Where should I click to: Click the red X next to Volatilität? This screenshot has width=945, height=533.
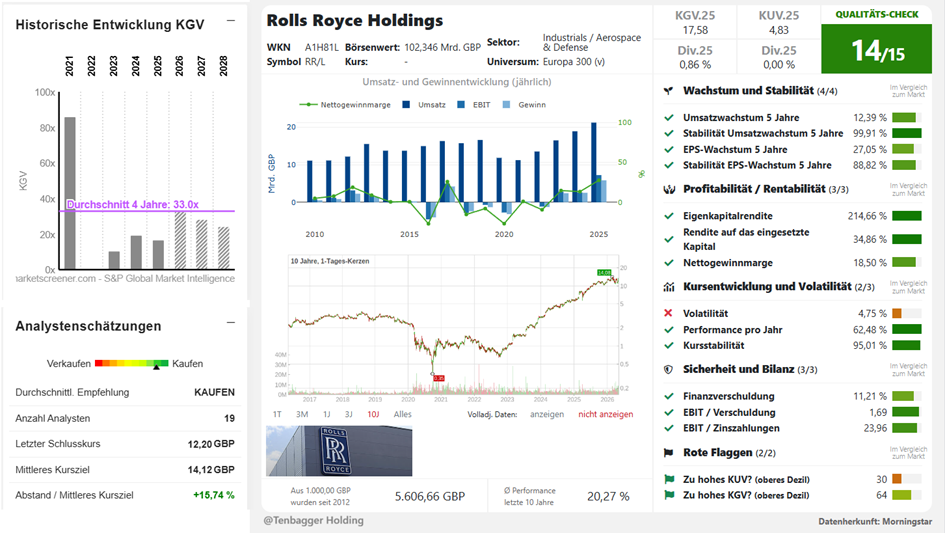point(668,313)
